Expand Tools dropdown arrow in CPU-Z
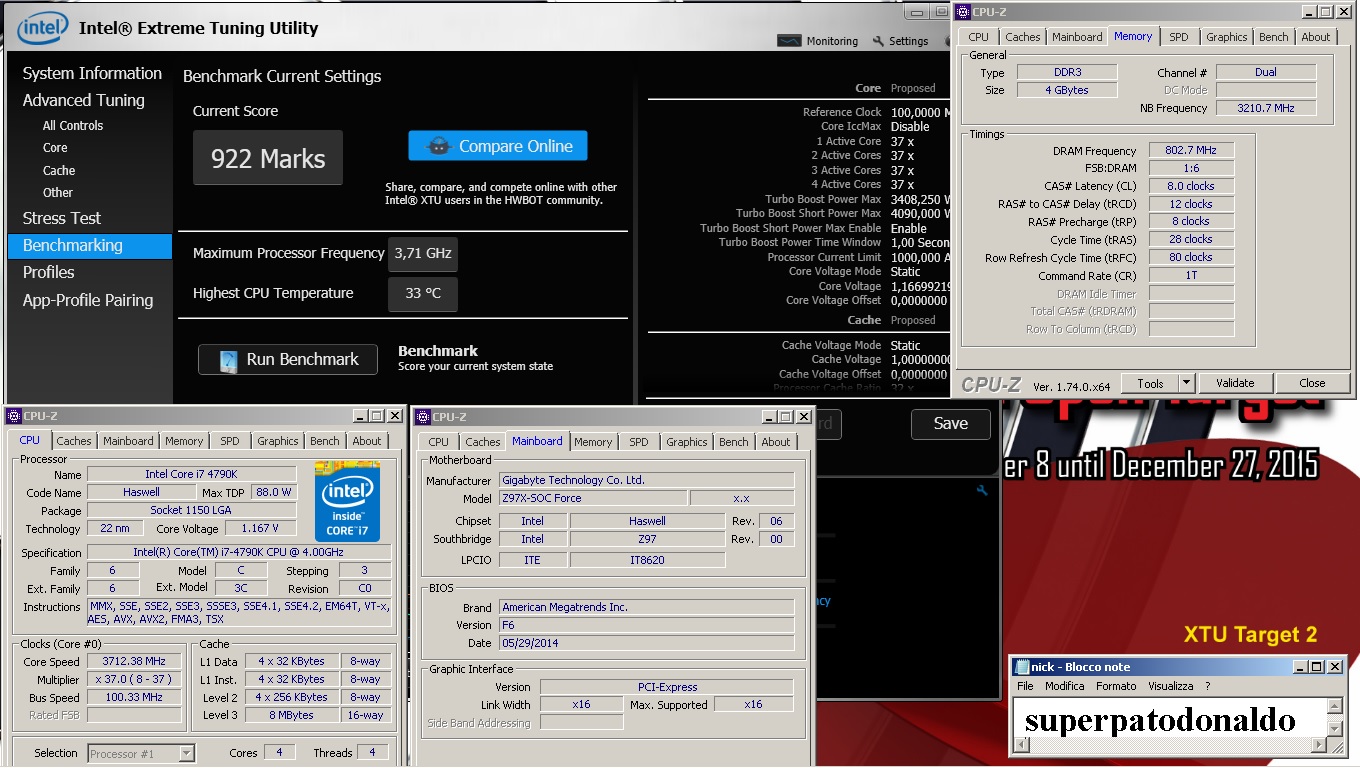 (x=1186, y=383)
